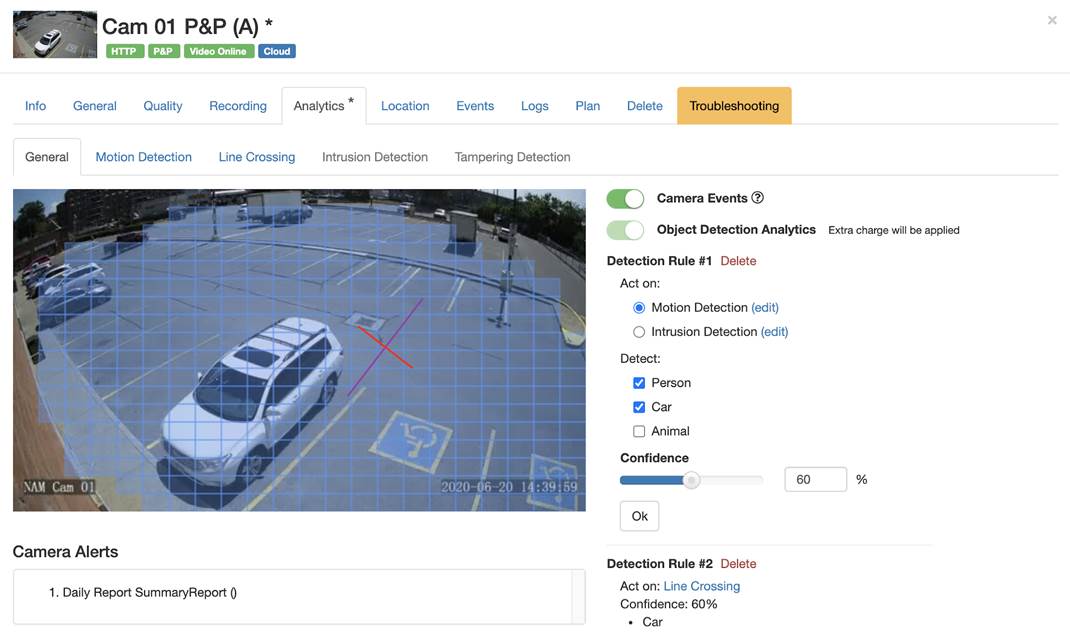
Task: Click the Cloud badge
Action: pos(277,50)
